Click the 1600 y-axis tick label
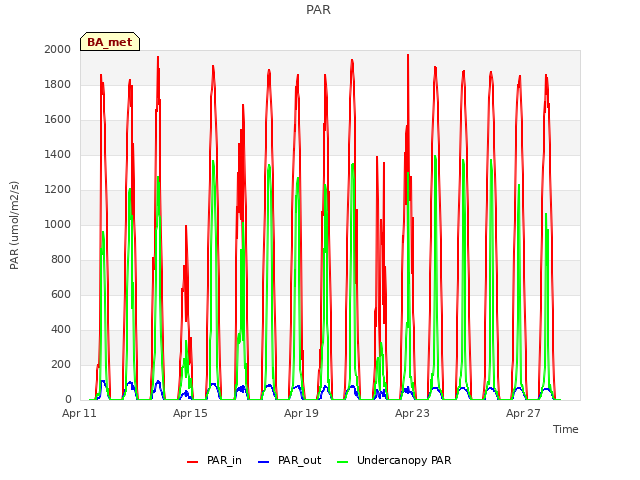 tap(58, 120)
